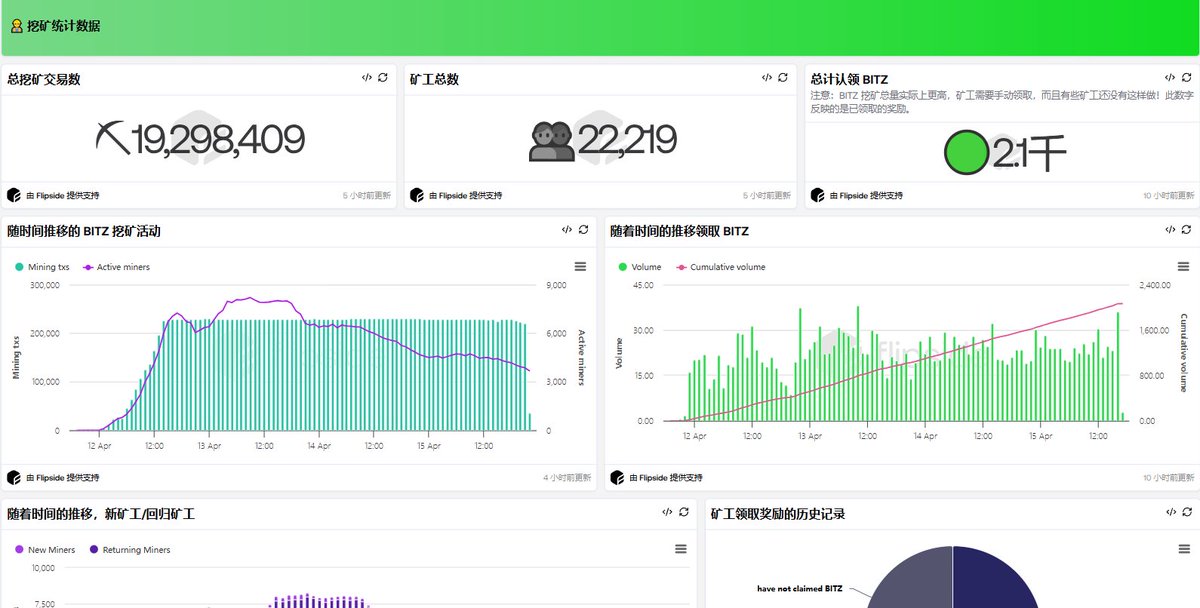Refresh the 矿工总数 card
The height and width of the screenshot is (608, 1200).
coord(783,78)
